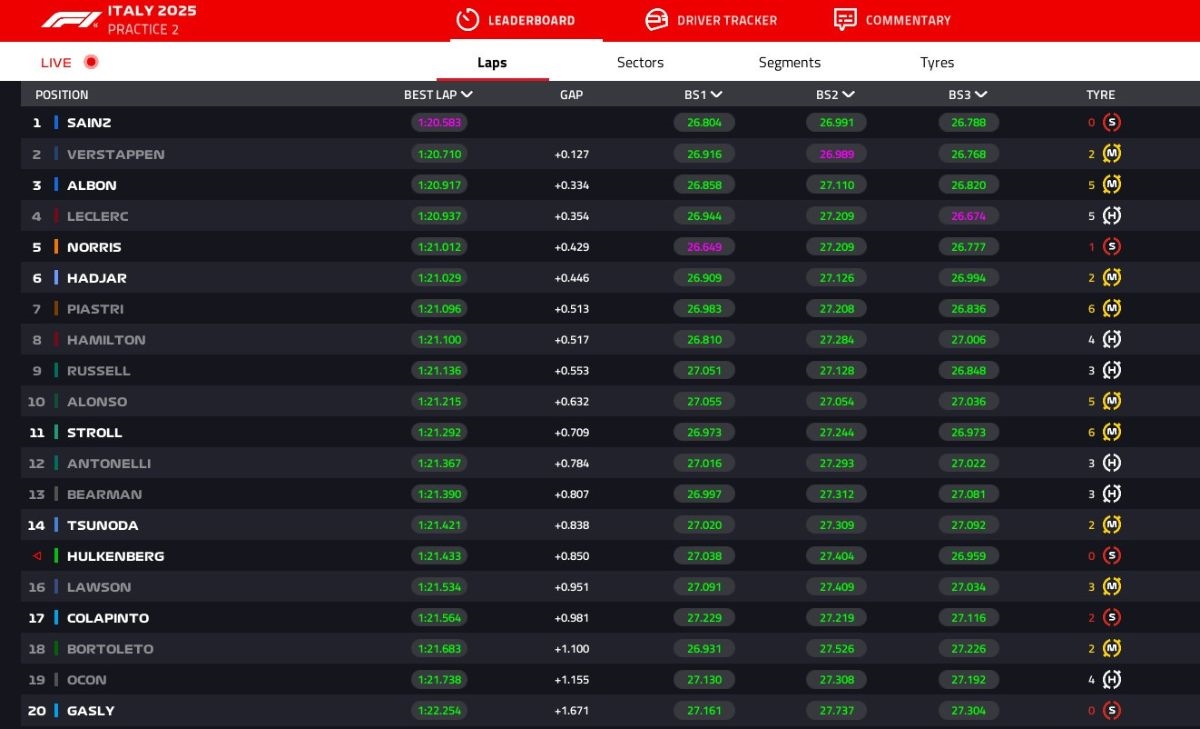Click Verstappen's medium tyre icon

pyautogui.click(x=1111, y=154)
